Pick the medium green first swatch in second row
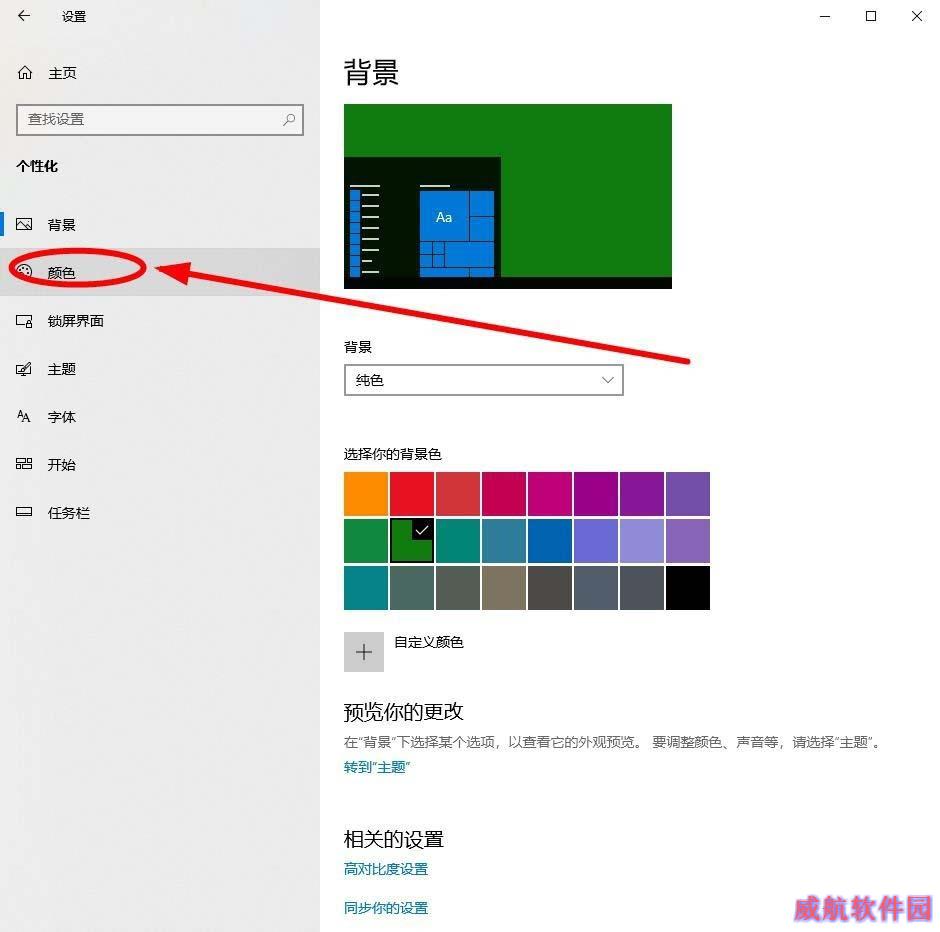Viewport: 940px width, 932px height. pyautogui.click(x=366, y=541)
